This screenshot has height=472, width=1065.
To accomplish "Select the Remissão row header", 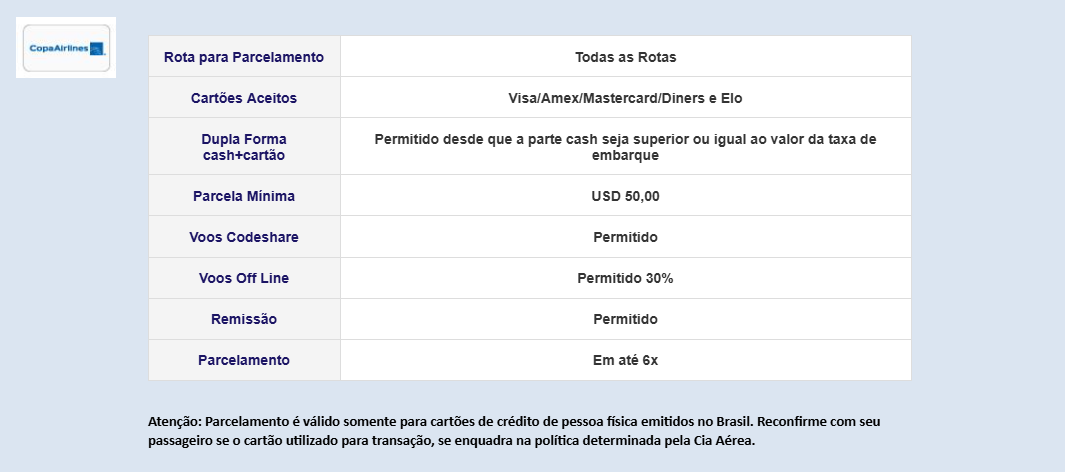I will point(244,319).
